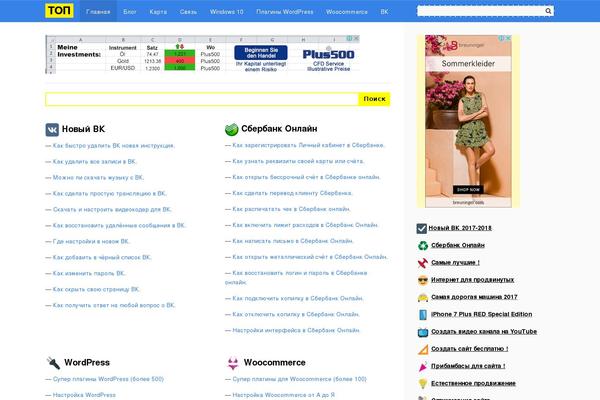Screen dimensions: 600x400
Task: Click the green recycle icon in sidebar
Action: click(x=422, y=245)
